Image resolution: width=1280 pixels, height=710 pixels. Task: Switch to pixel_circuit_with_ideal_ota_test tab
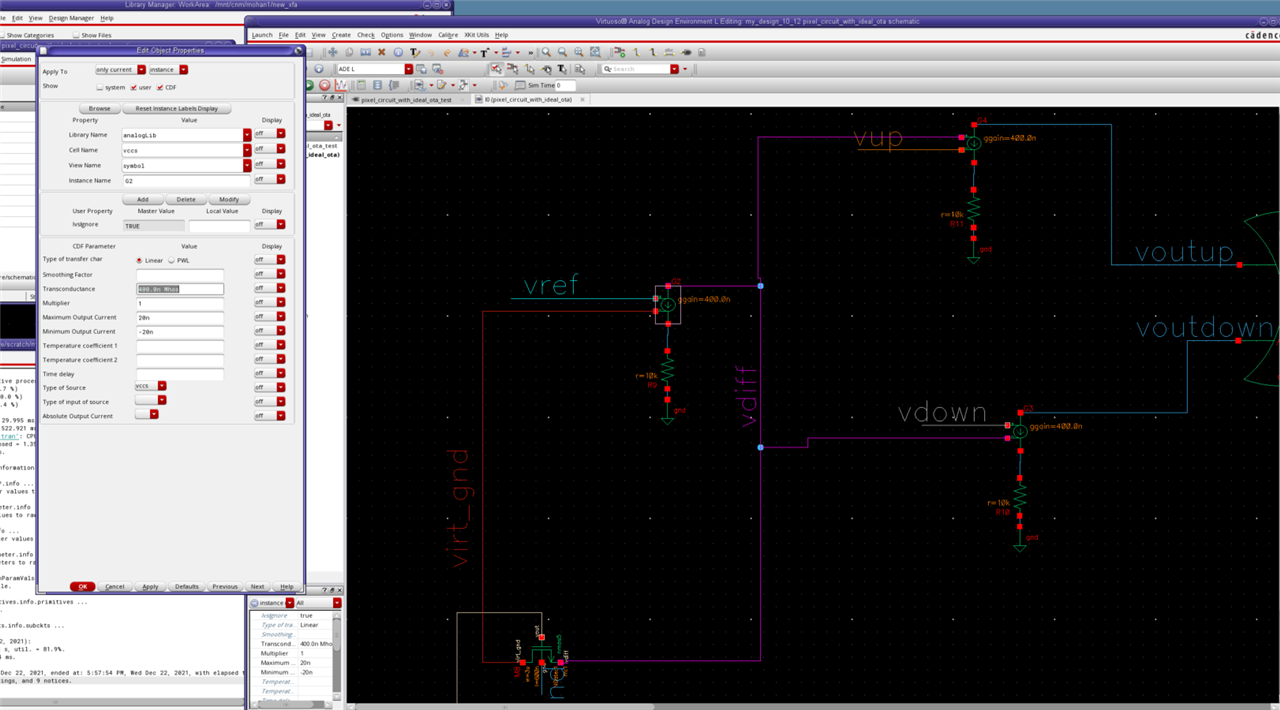(407, 100)
